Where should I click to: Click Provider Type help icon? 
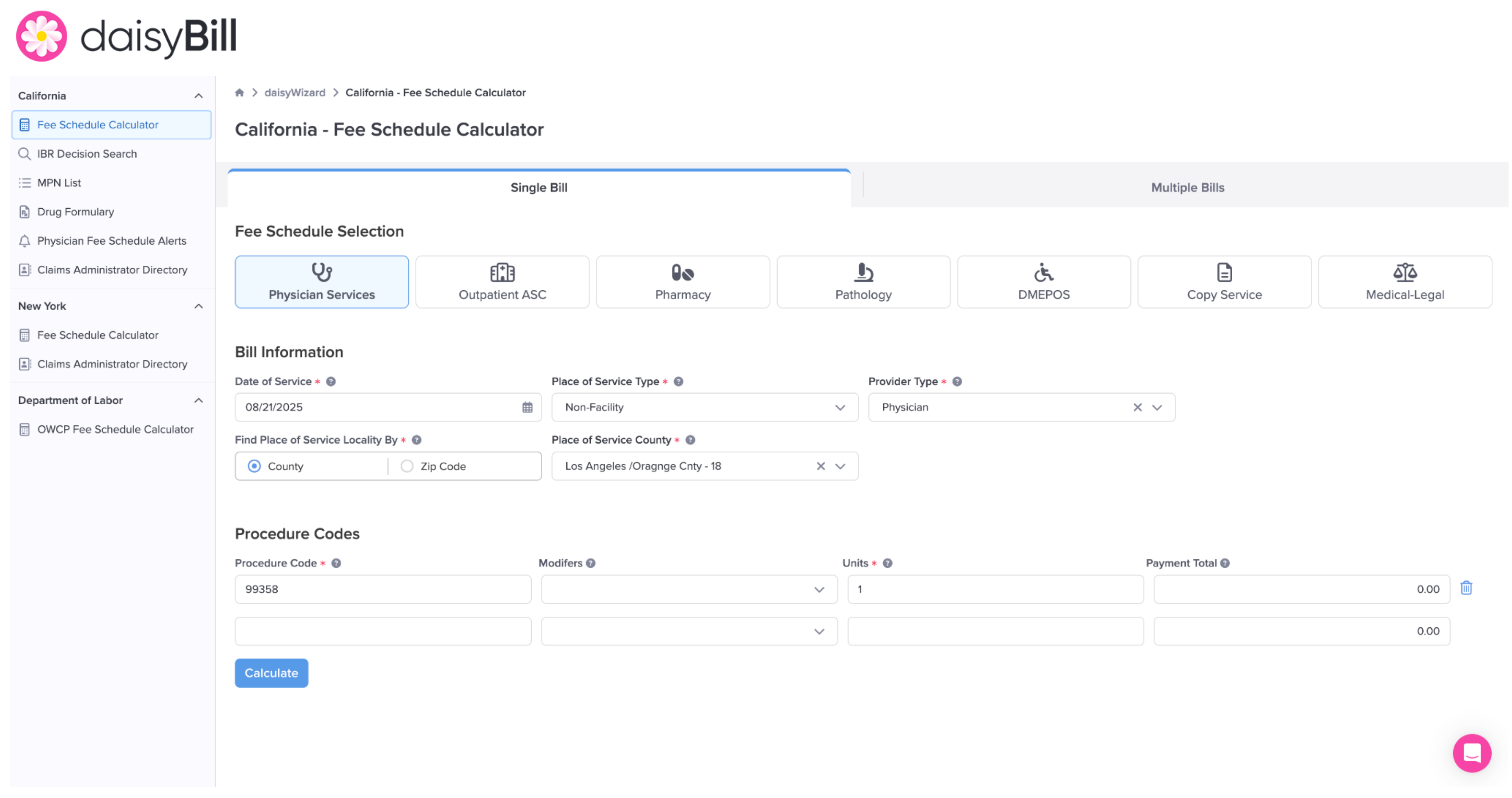pyautogui.click(x=957, y=381)
